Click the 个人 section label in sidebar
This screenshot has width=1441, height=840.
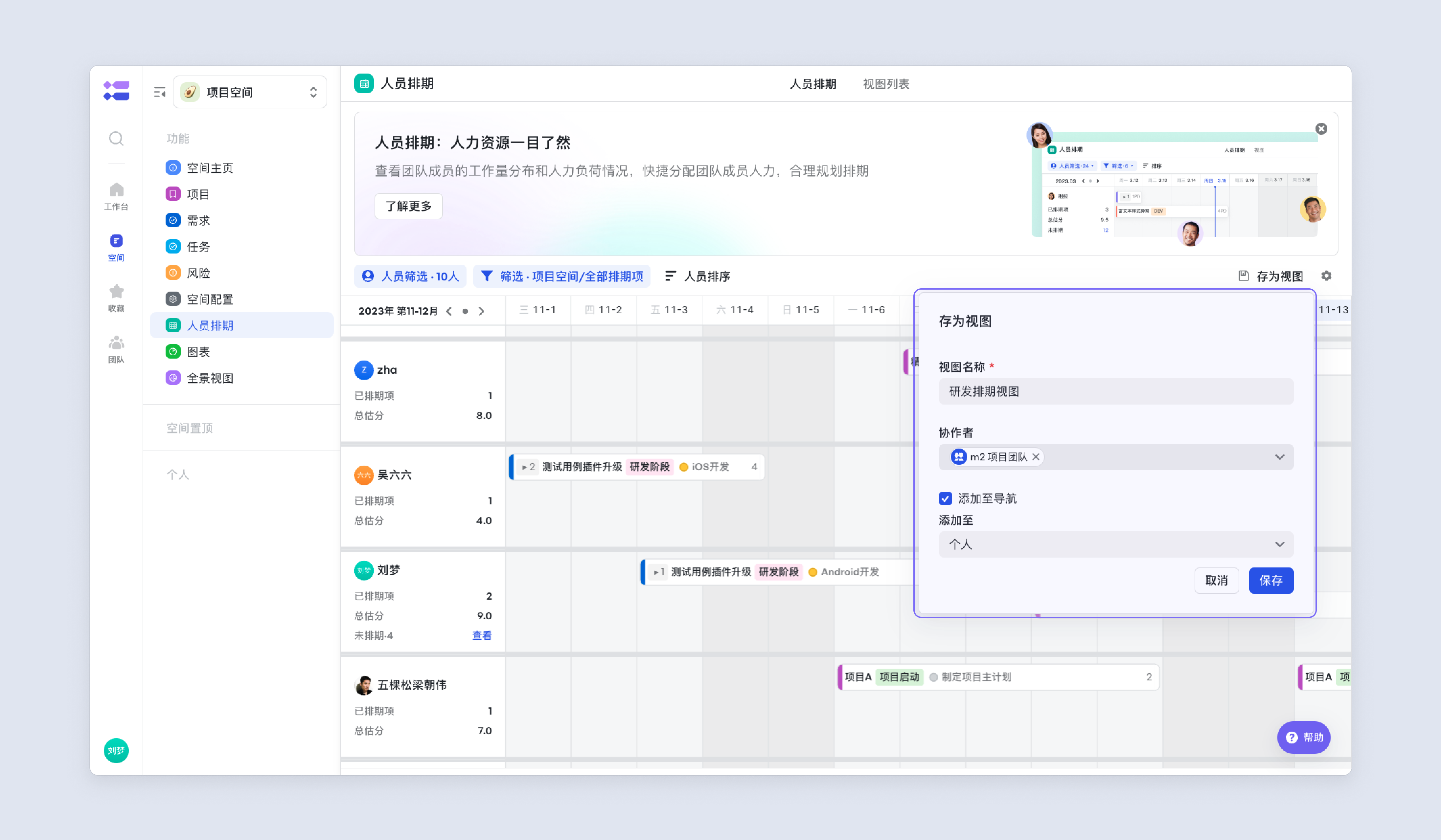(177, 474)
